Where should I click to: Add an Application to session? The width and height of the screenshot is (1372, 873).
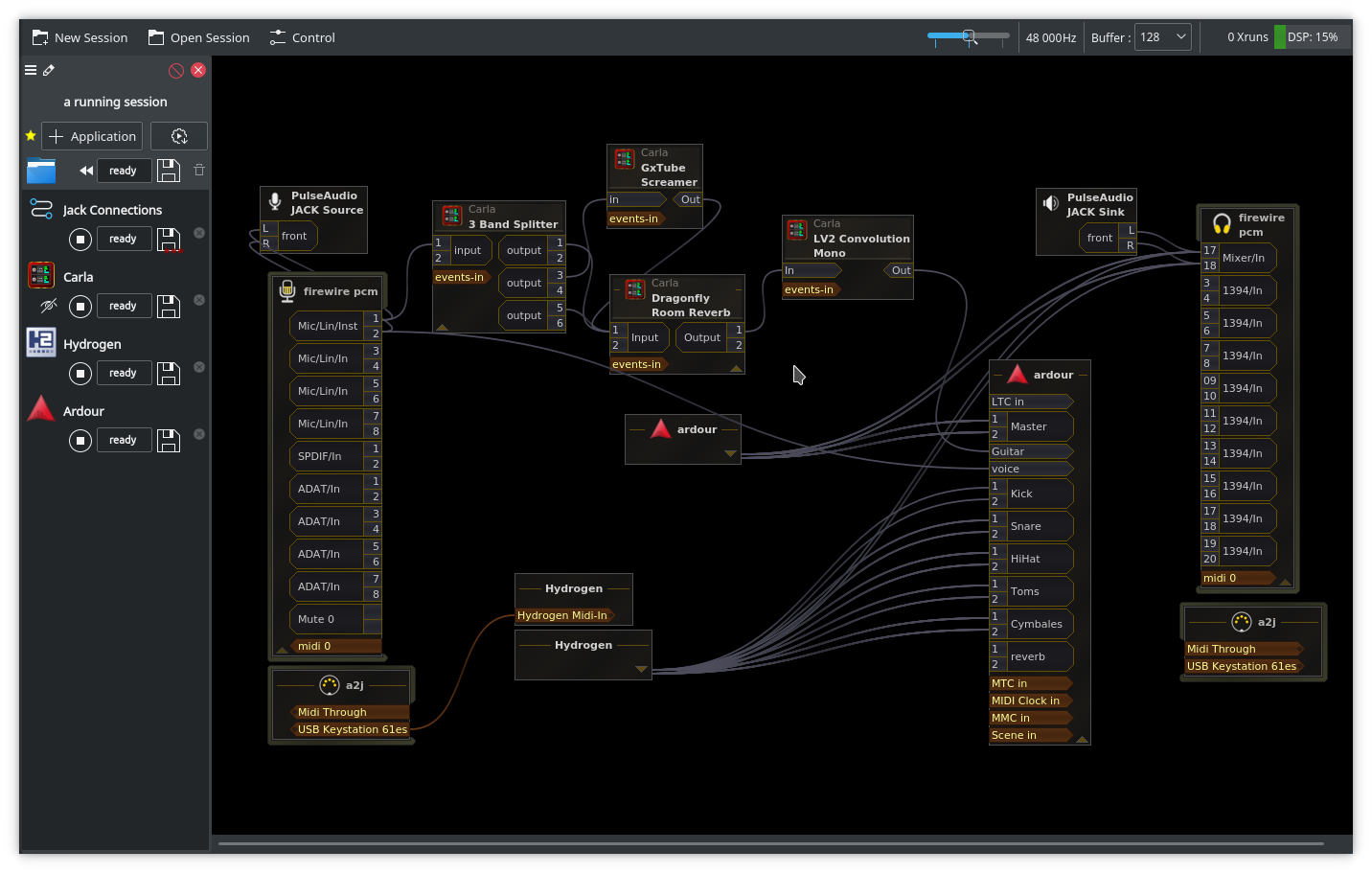(92, 136)
